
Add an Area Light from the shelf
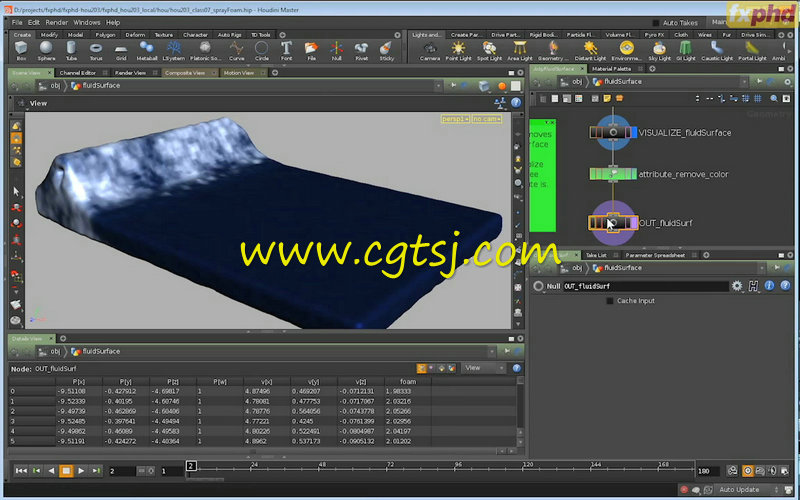(519, 51)
